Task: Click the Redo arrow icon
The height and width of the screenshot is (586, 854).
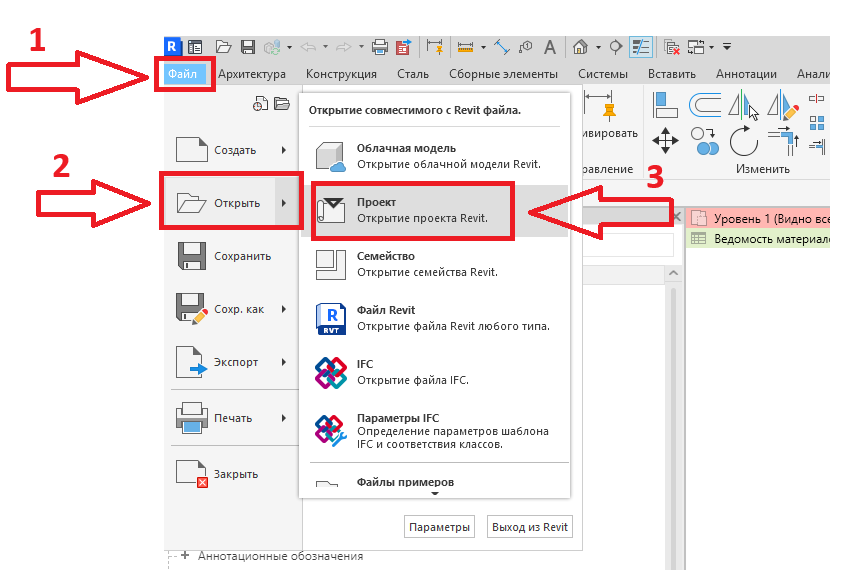Action: (x=344, y=47)
